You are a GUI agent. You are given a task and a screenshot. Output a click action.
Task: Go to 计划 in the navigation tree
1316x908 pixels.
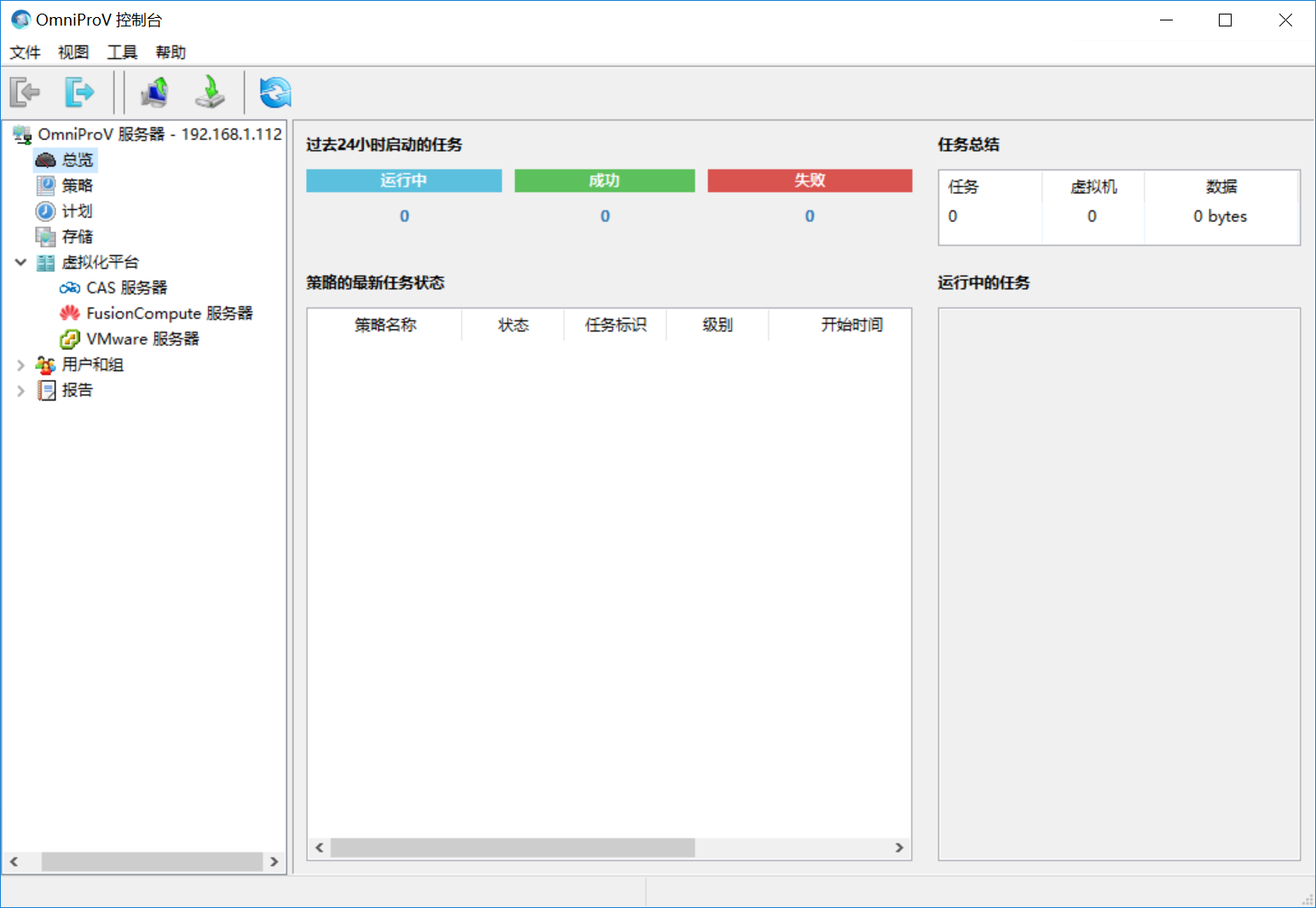[x=77, y=211]
